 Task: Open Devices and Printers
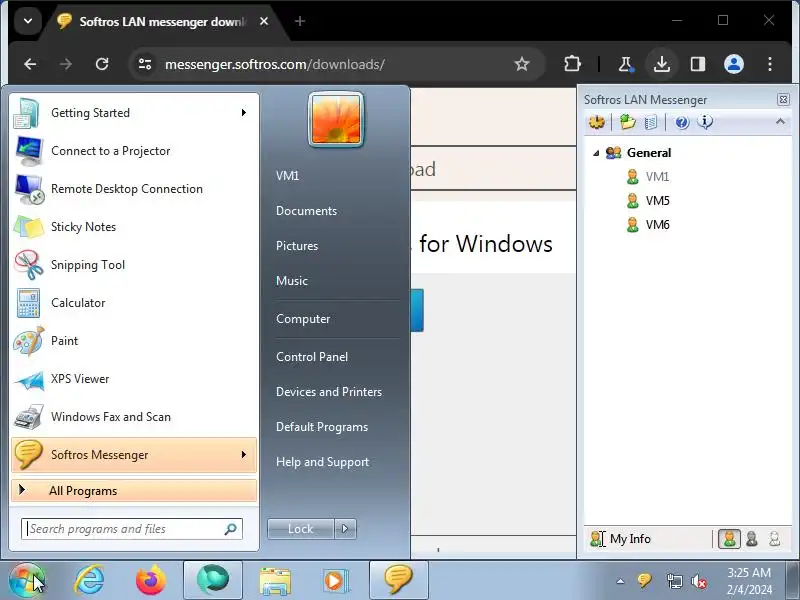pos(329,392)
